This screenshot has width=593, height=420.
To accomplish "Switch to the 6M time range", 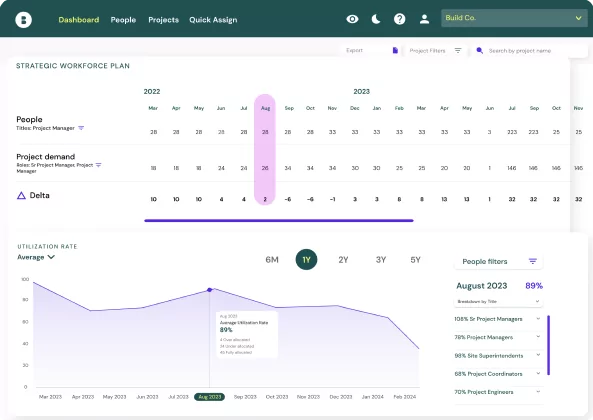I will 272,260.
